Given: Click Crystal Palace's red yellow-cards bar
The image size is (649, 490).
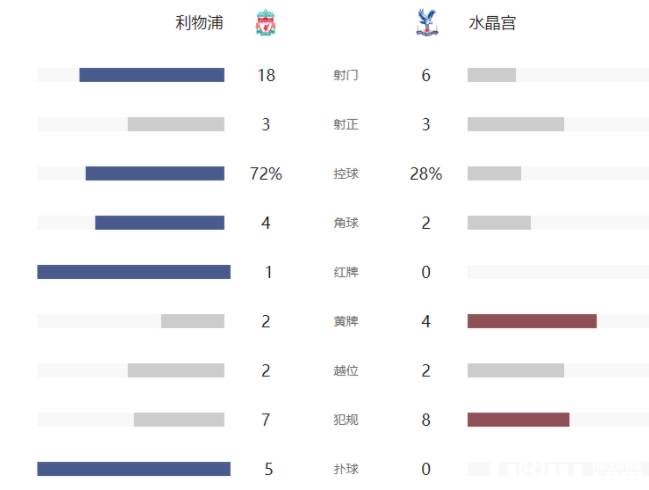Looking at the screenshot, I should tap(532, 321).
